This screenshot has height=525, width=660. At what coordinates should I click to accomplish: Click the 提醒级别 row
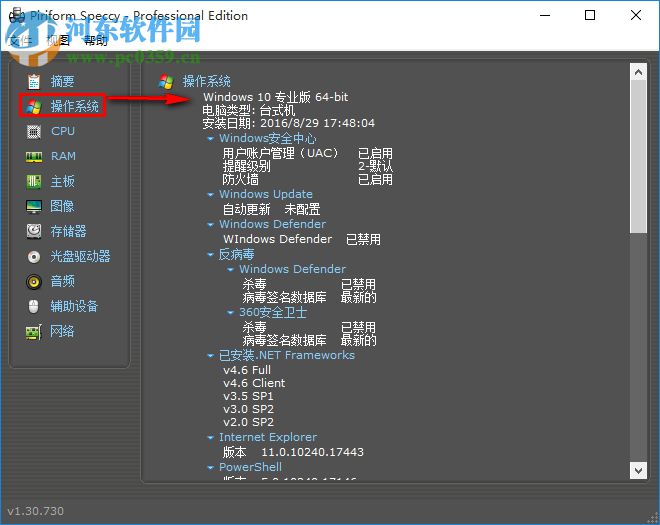point(308,166)
